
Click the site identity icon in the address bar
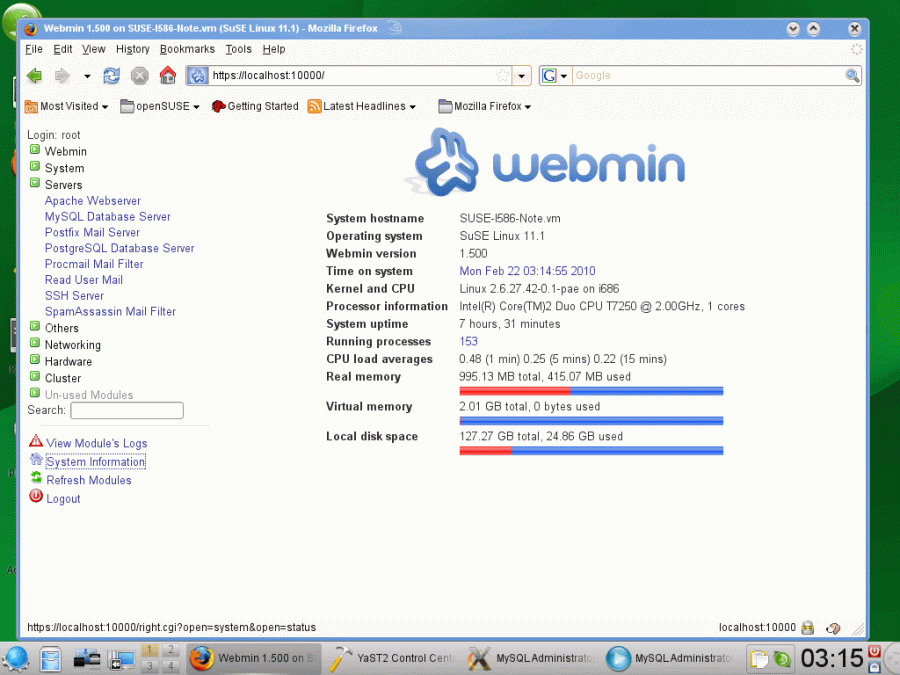[x=197, y=75]
